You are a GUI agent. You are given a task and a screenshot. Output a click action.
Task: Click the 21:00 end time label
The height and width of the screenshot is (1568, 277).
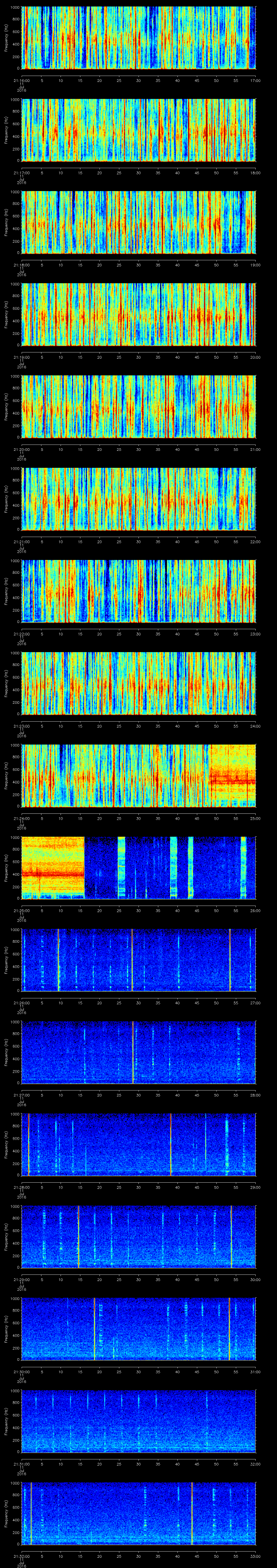tap(255, 449)
